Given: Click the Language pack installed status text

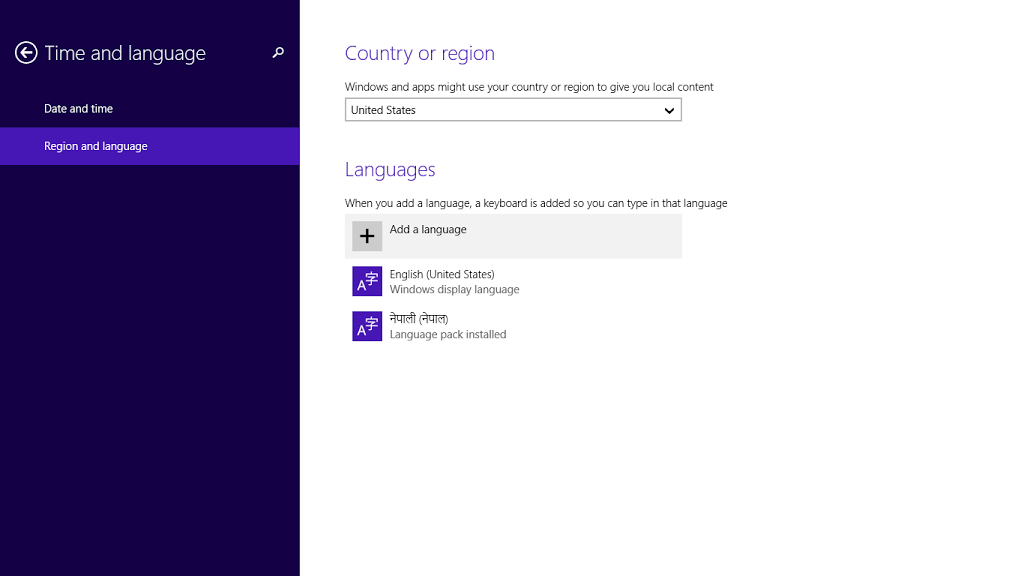Looking at the screenshot, I should (448, 335).
